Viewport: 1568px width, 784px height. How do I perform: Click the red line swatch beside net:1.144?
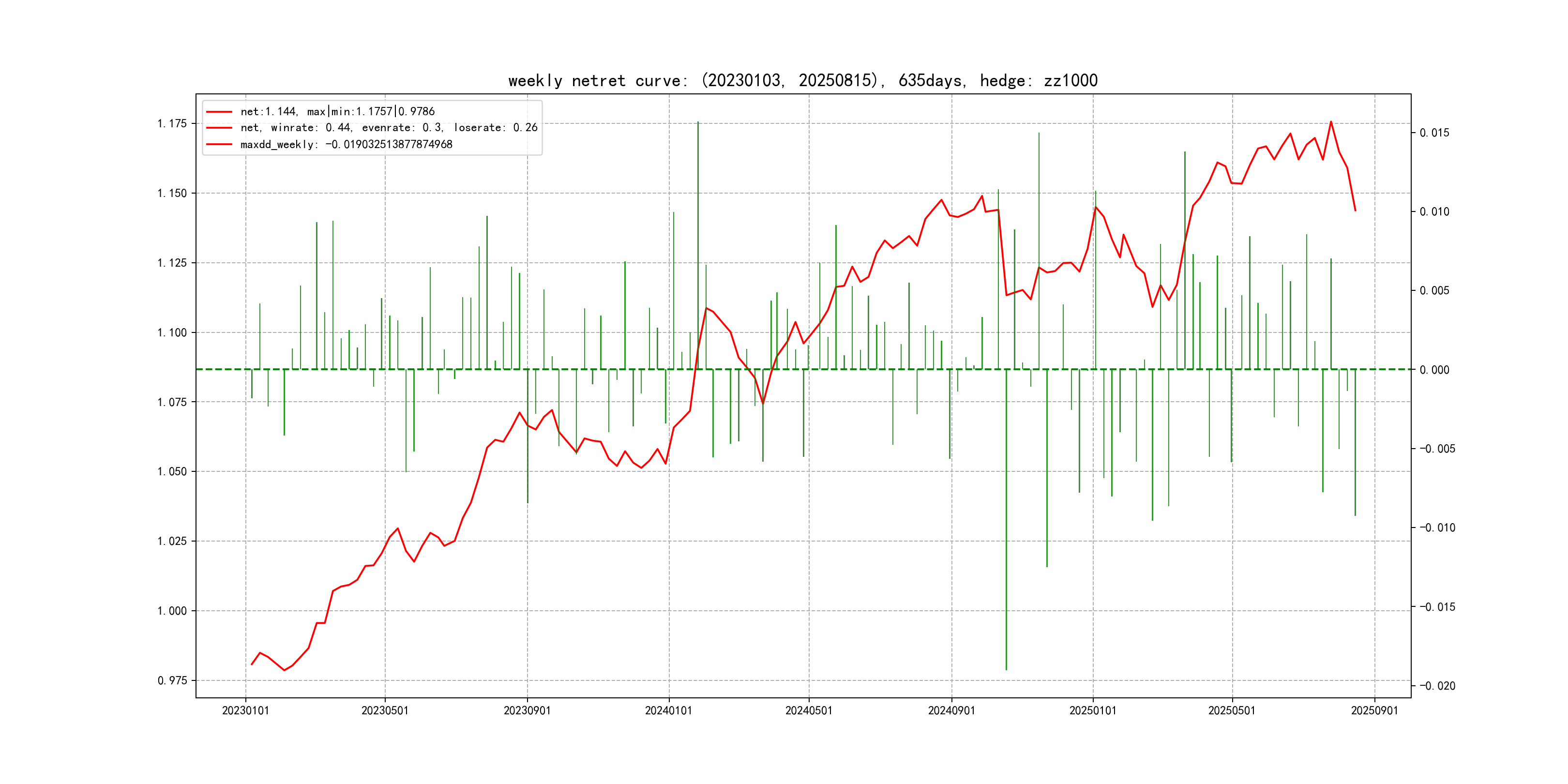219,111
